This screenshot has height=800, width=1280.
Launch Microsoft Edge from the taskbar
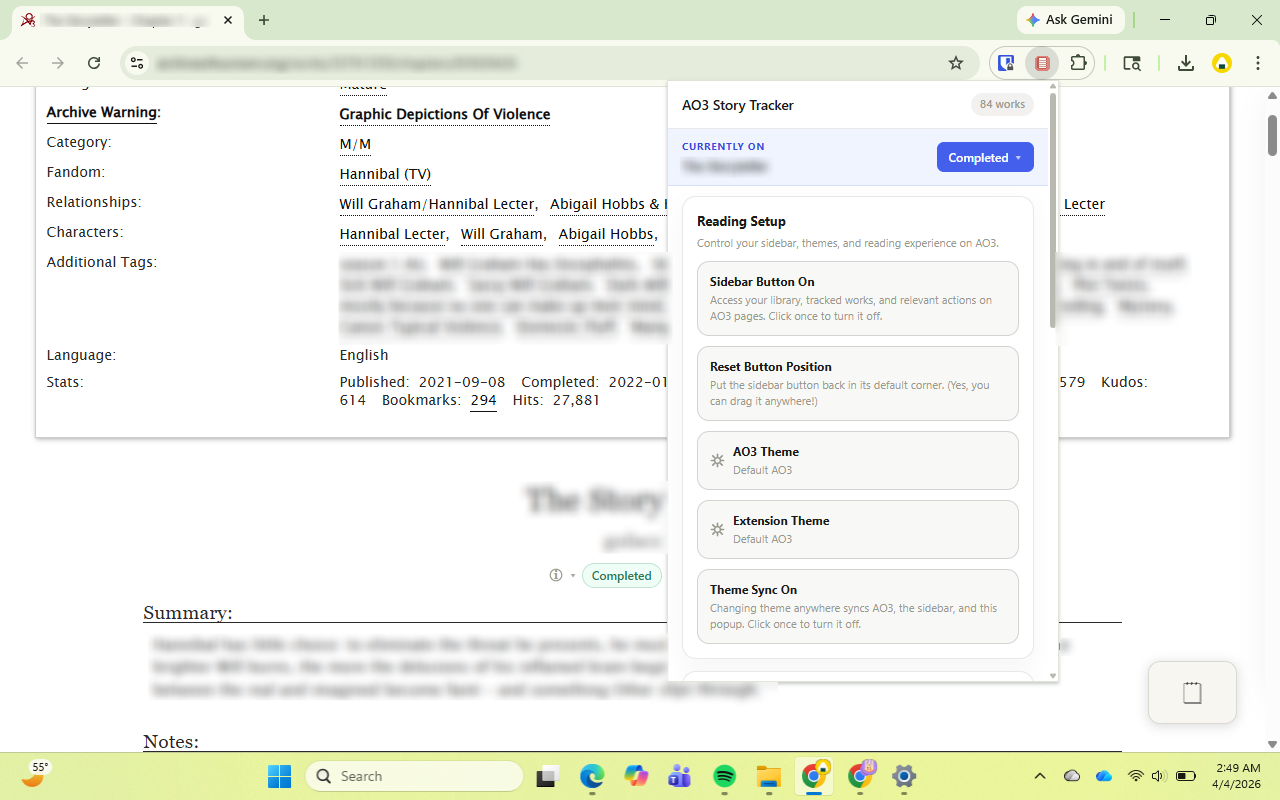592,776
